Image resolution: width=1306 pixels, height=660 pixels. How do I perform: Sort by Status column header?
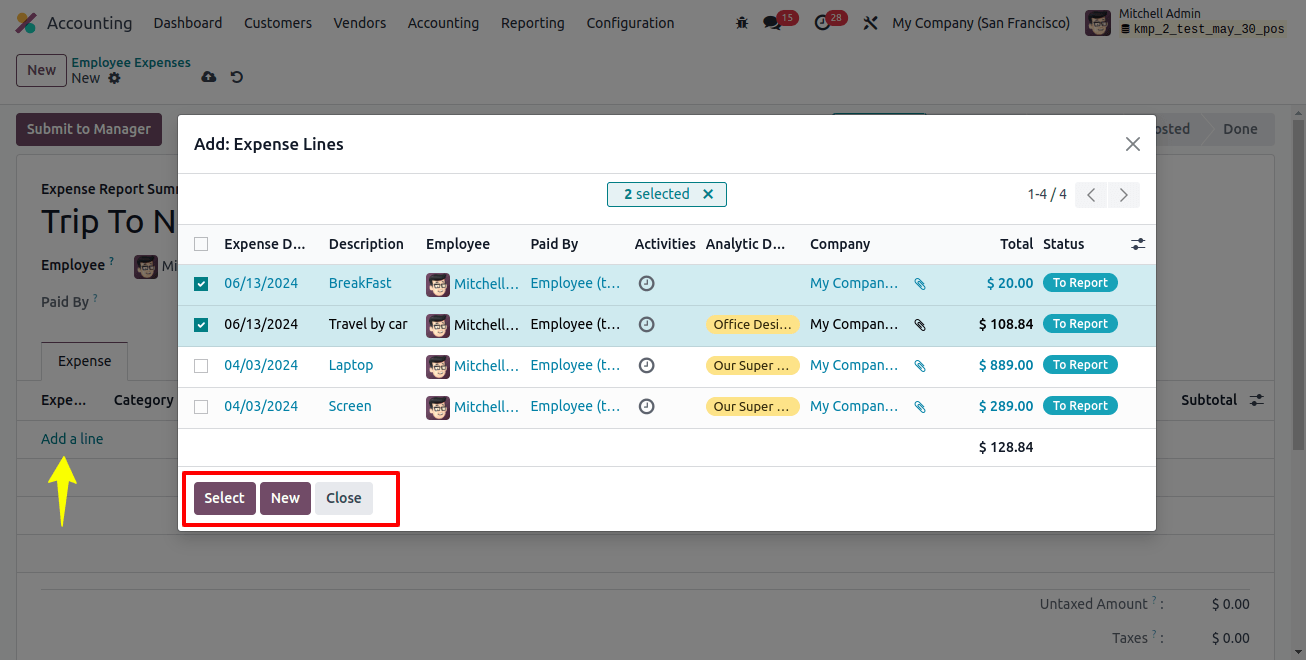click(x=1063, y=244)
